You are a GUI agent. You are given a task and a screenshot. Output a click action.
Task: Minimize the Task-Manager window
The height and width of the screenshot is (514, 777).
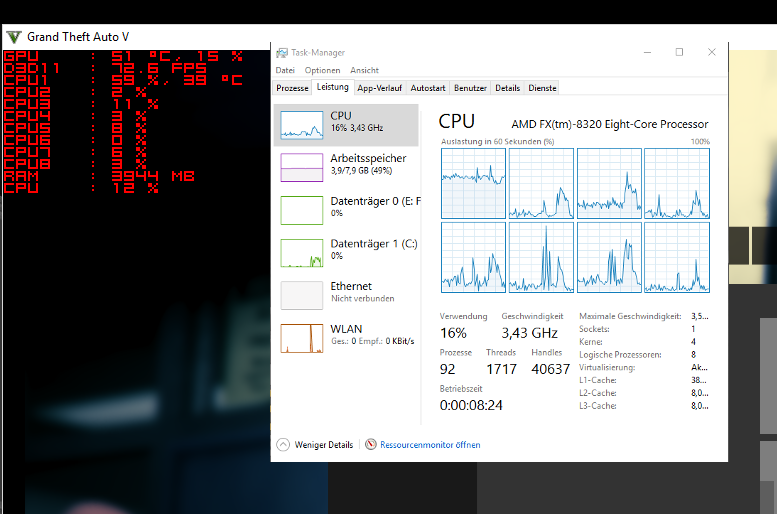tap(647, 52)
